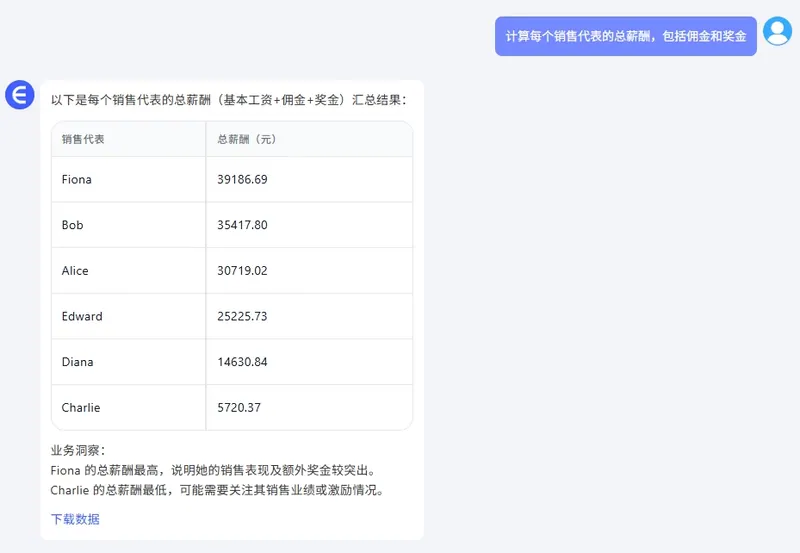
Task: Select the Edward name cell
Action: tap(82, 316)
